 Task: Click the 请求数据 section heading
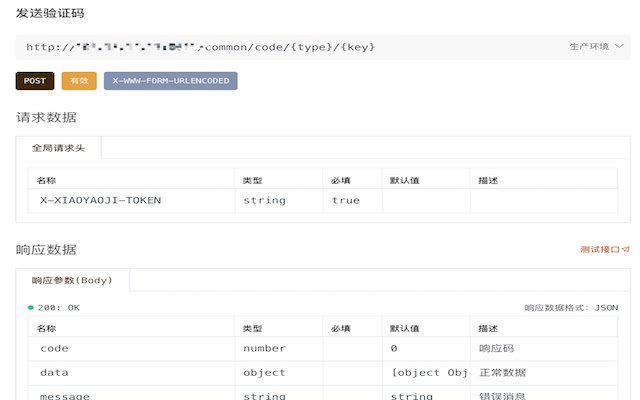point(46,118)
